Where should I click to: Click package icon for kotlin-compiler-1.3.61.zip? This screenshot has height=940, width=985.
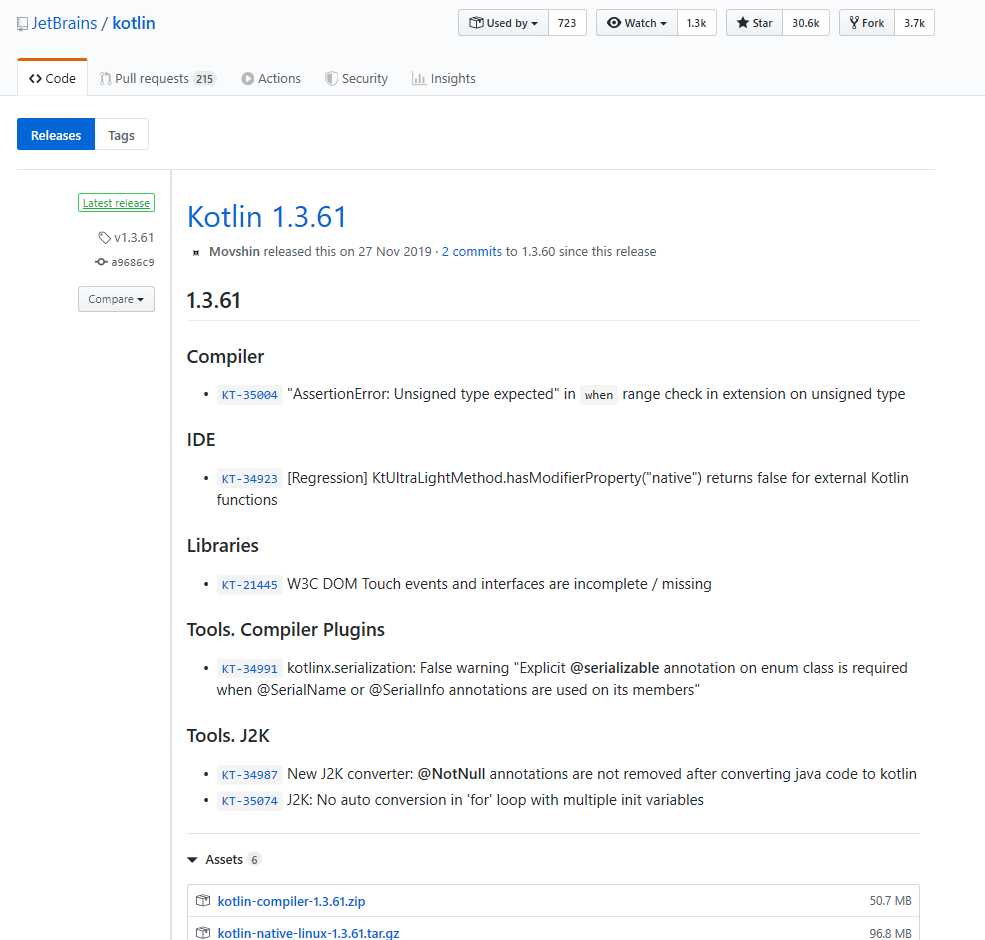[203, 900]
